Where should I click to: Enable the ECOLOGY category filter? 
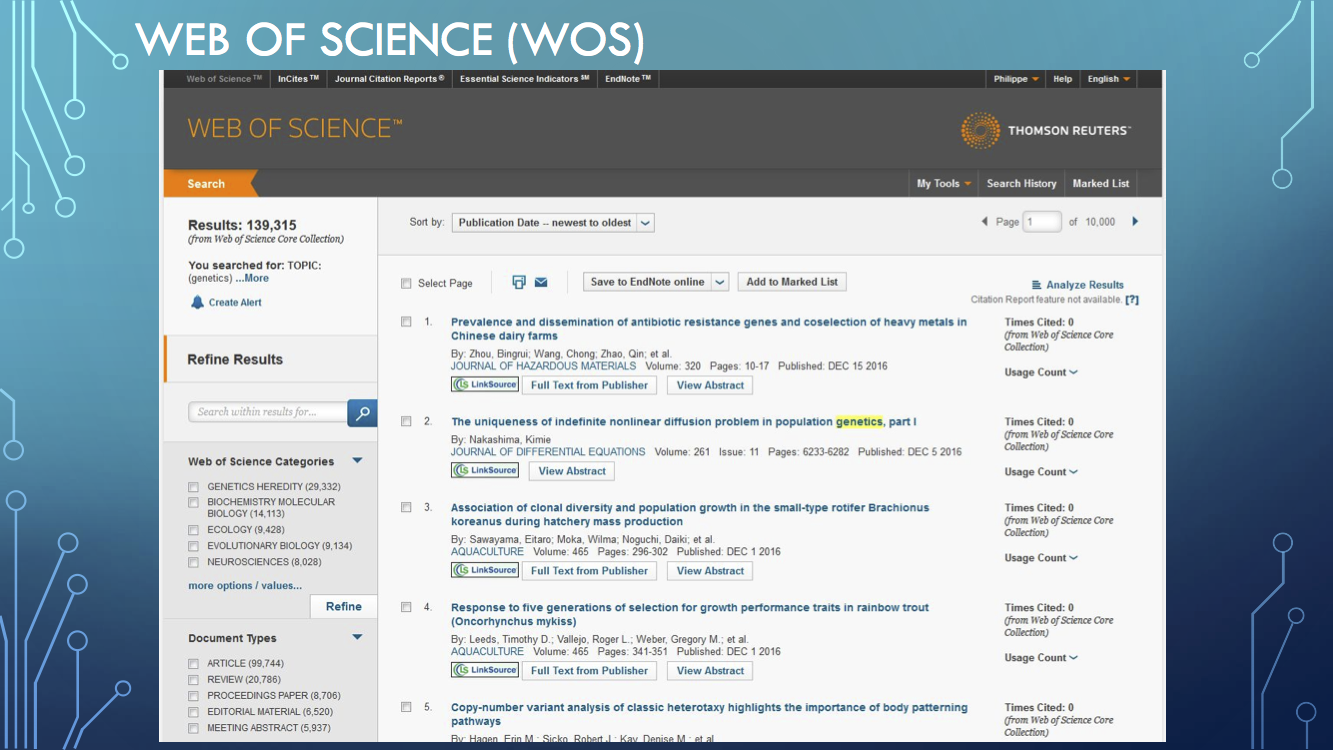pos(194,530)
